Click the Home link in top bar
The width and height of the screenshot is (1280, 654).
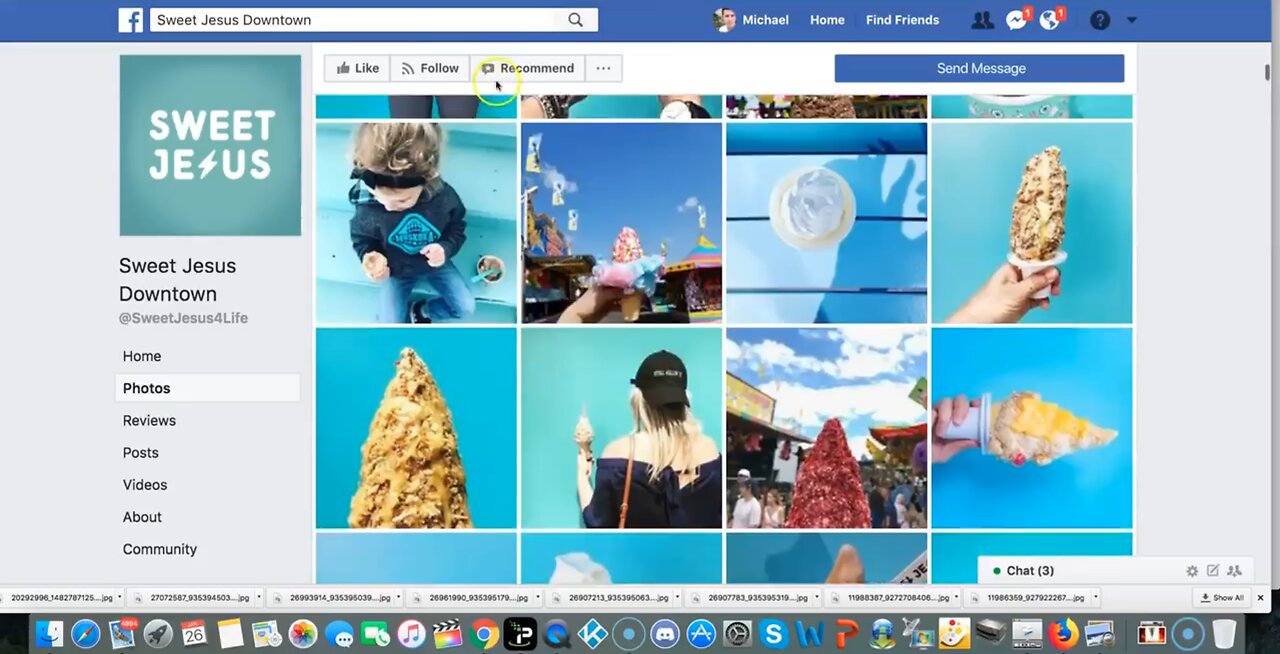827,20
